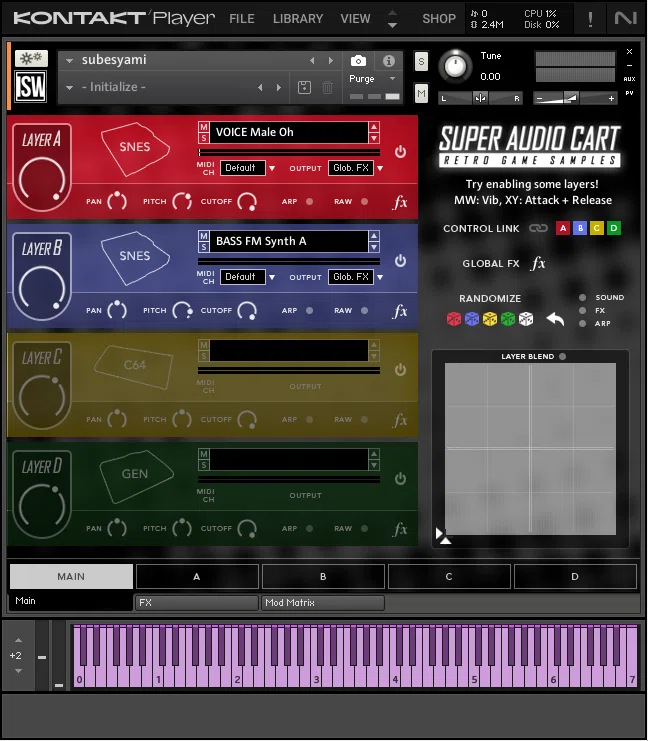Toggle the Randomize FX option
This screenshot has width=648, height=741.
tap(582, 310)
